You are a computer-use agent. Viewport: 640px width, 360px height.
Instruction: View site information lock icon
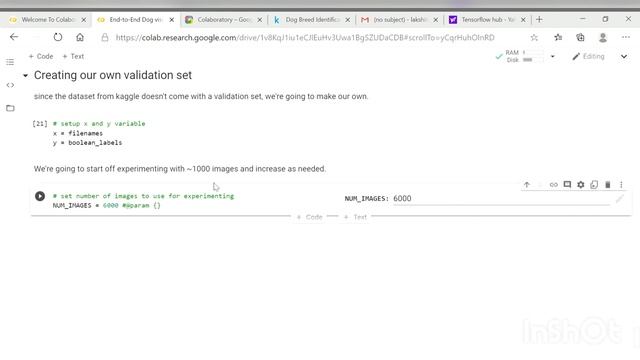click(105, 38)
